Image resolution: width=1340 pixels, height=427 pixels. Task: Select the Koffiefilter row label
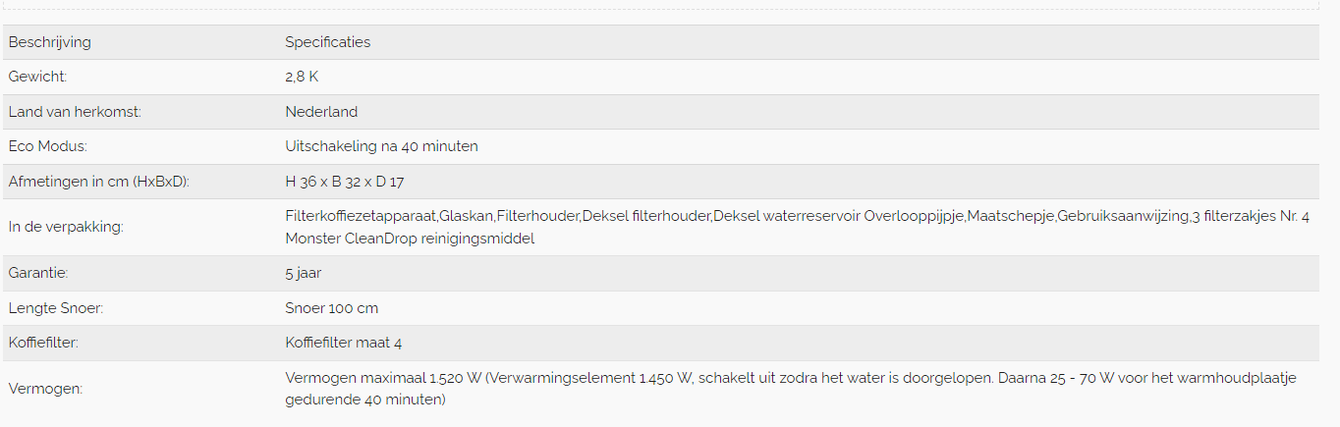click(43, 343)
